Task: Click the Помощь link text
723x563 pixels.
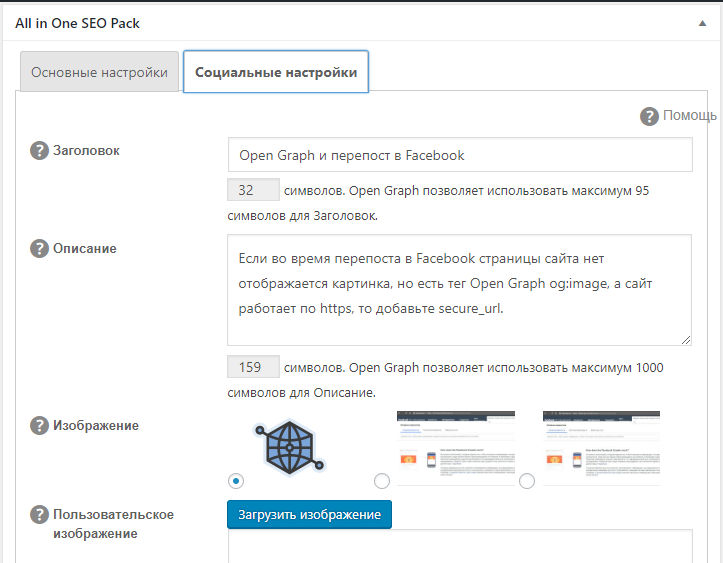Action: coord(690,116)
